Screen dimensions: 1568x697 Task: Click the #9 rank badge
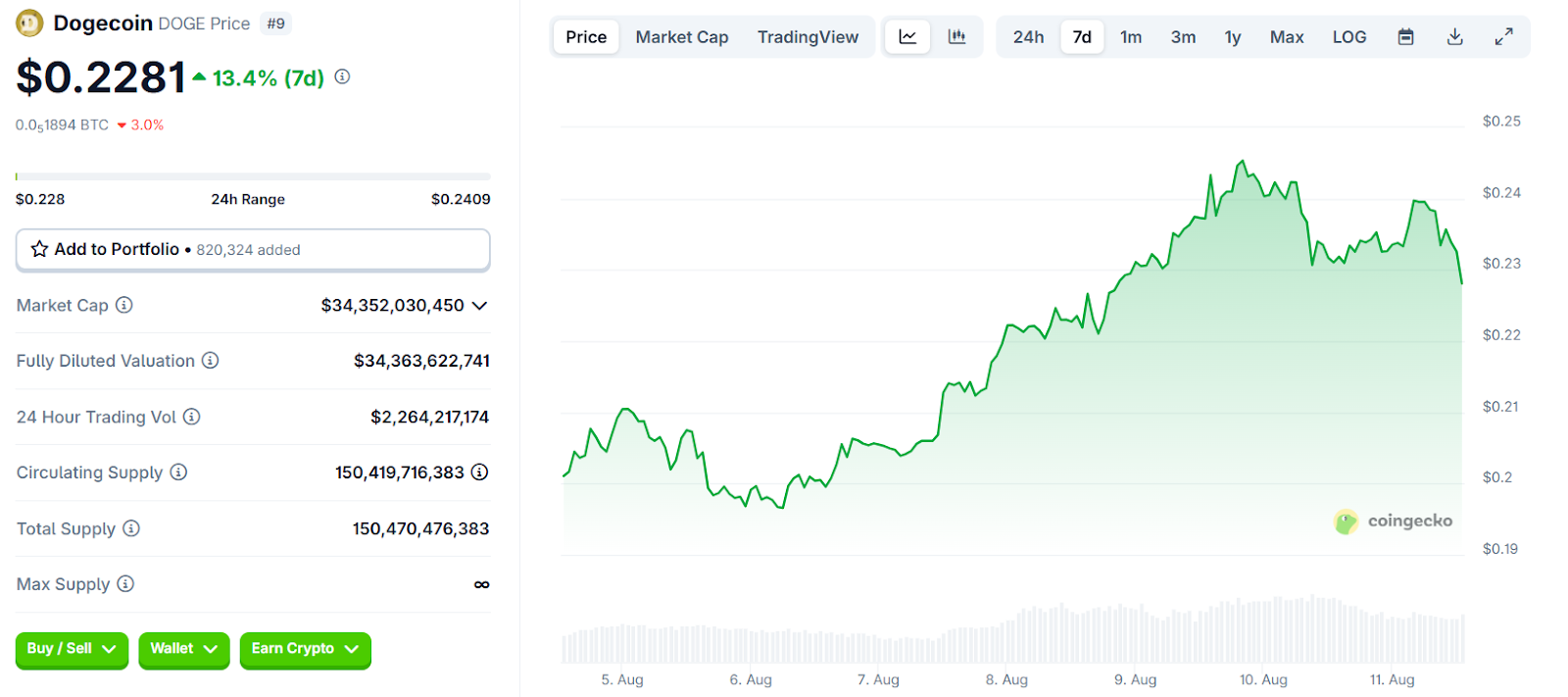(276, 24)
